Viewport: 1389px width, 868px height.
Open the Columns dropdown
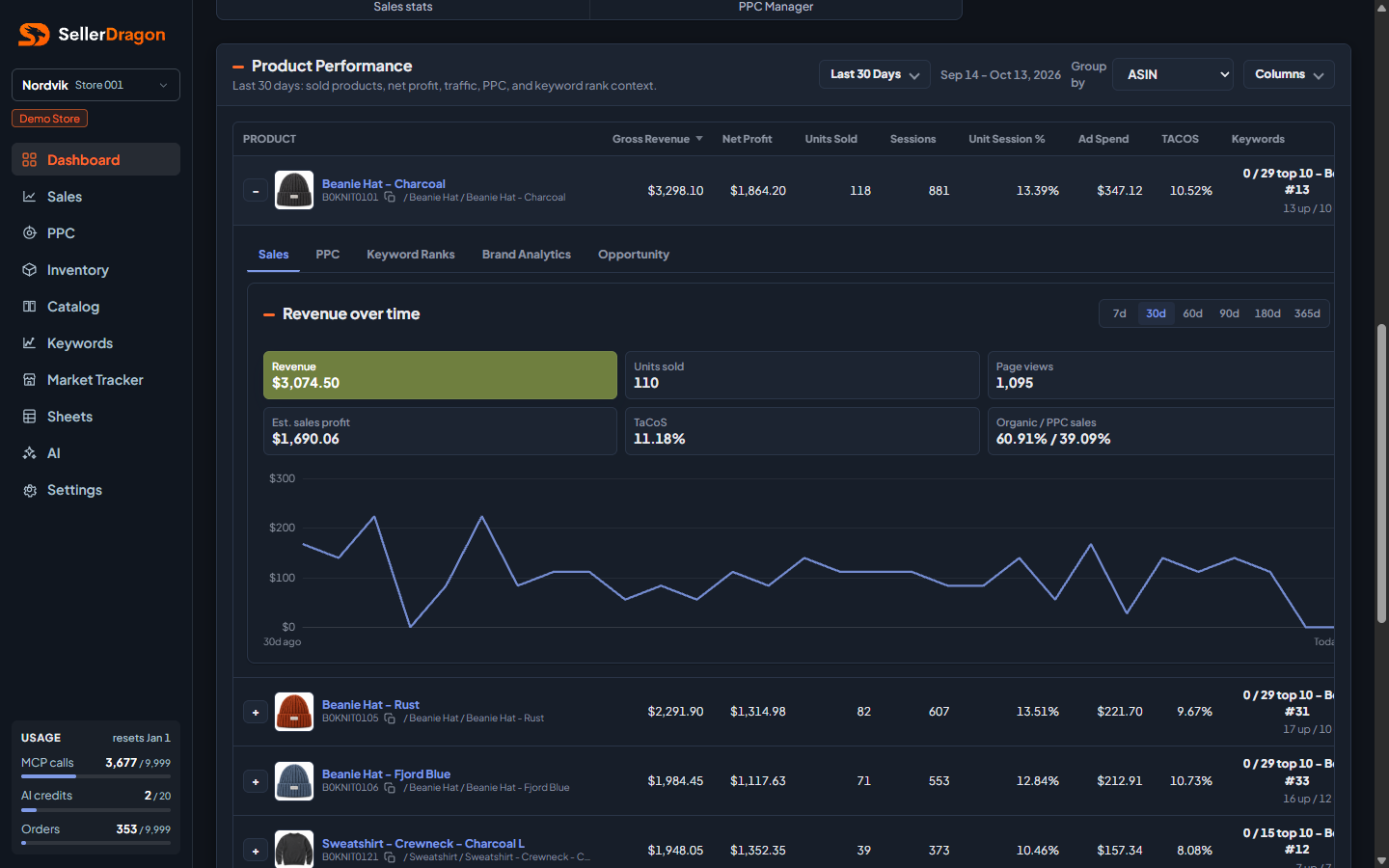1289,74
